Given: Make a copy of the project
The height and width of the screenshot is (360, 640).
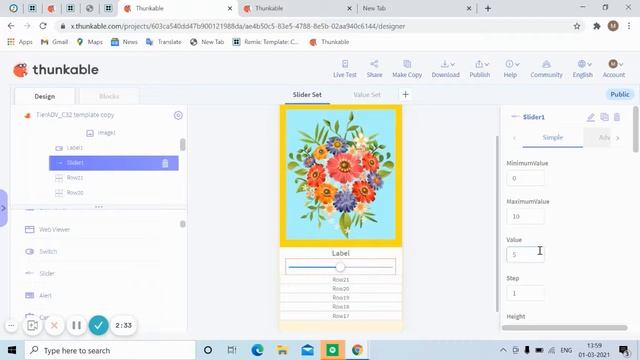Looking at the screenshot, I should (x=407, y=69).
